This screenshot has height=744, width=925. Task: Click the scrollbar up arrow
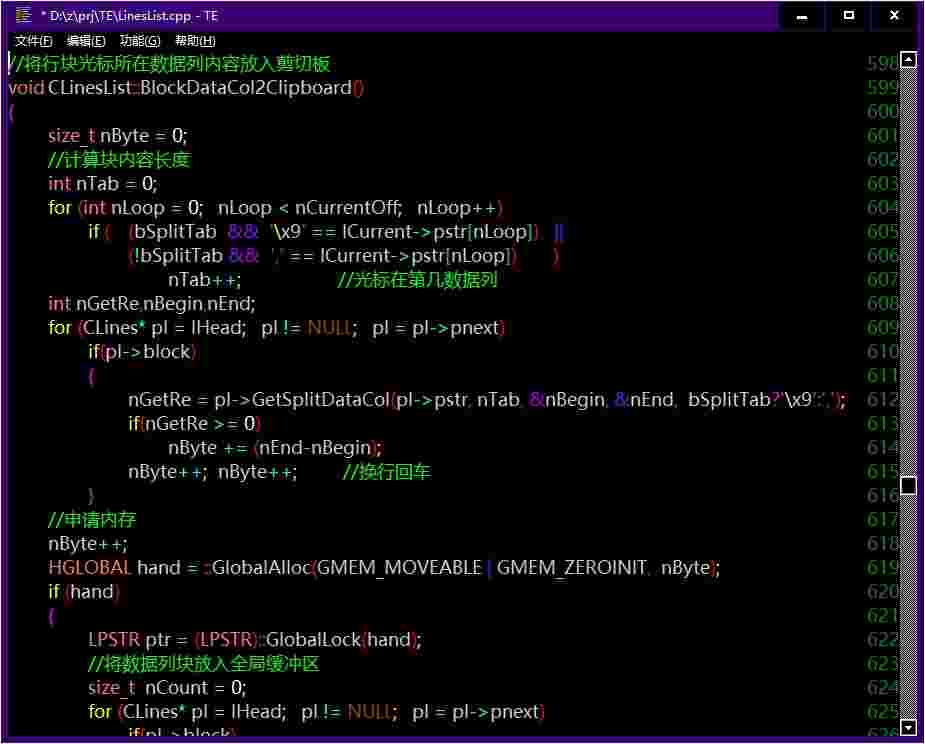tap(908, 60)
